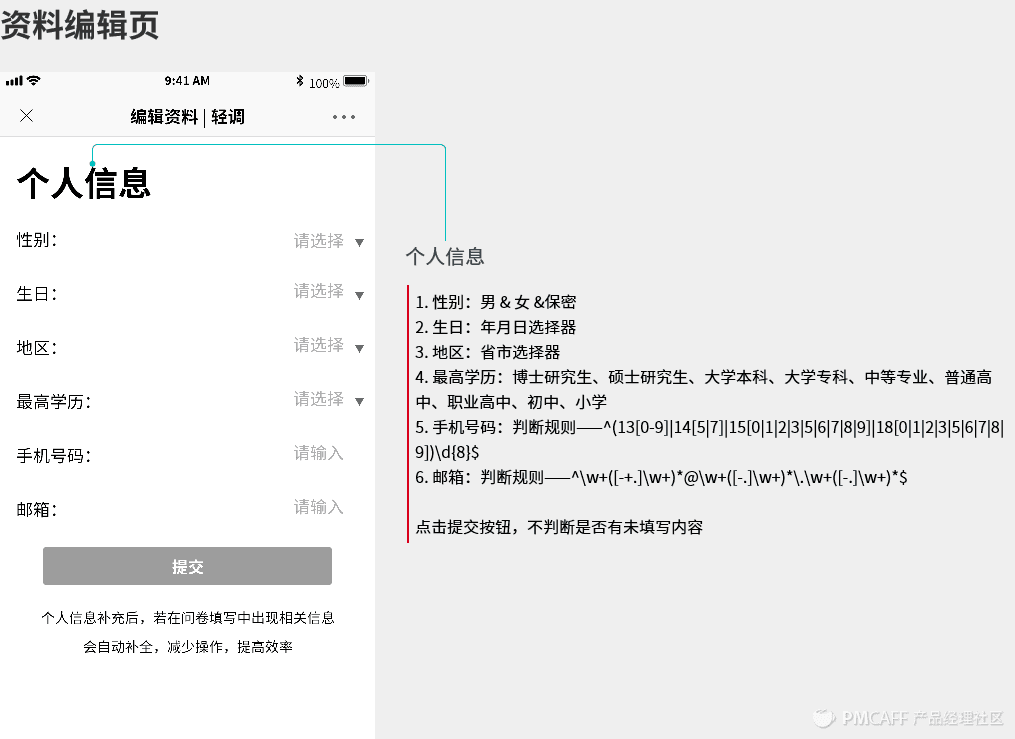The image size is (1015, 739).
Task: Click the battery icon in status bar
Action: click(x=356, y=81)
